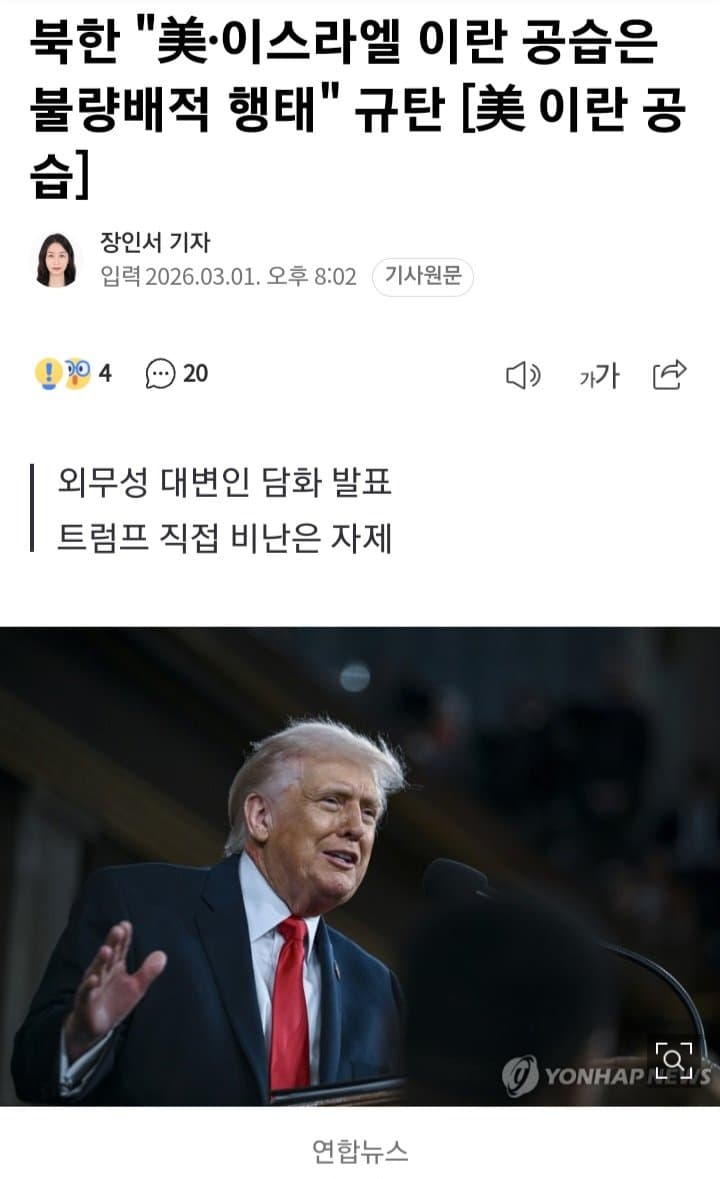Open comments via the speech bubble icon
The image size is (720, 1179).
coord(160,374)
